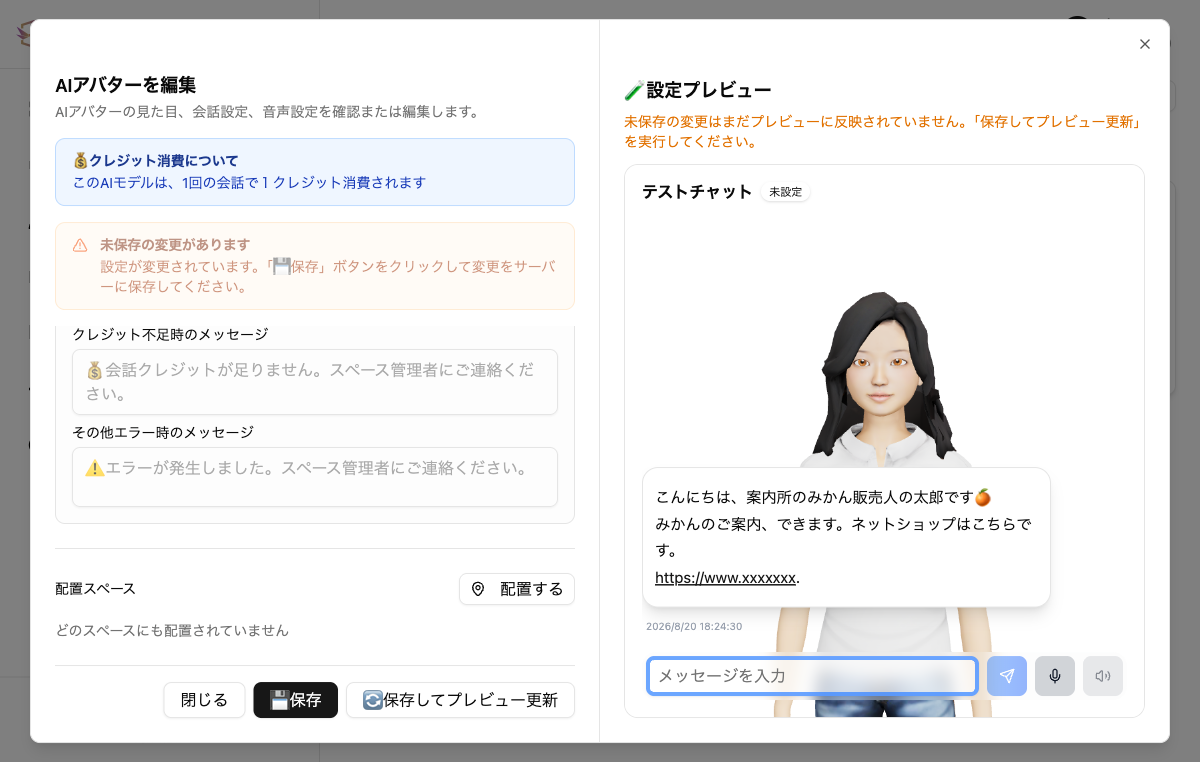The width and height of the screenshot is (1200, 762).
Task: Start voice input with microphone icon
Action: pos(1055,676)
